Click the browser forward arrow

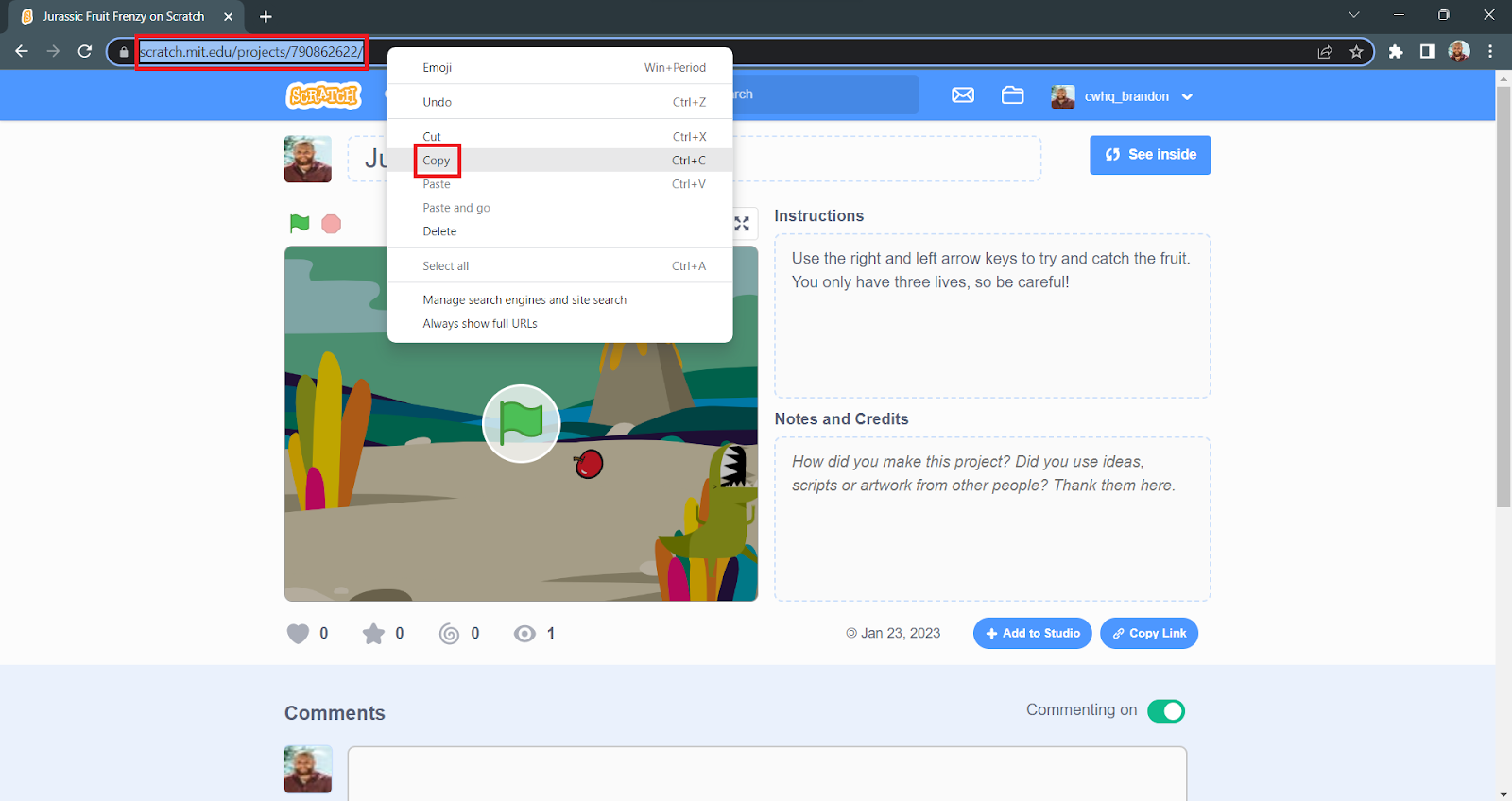(53, 51)
